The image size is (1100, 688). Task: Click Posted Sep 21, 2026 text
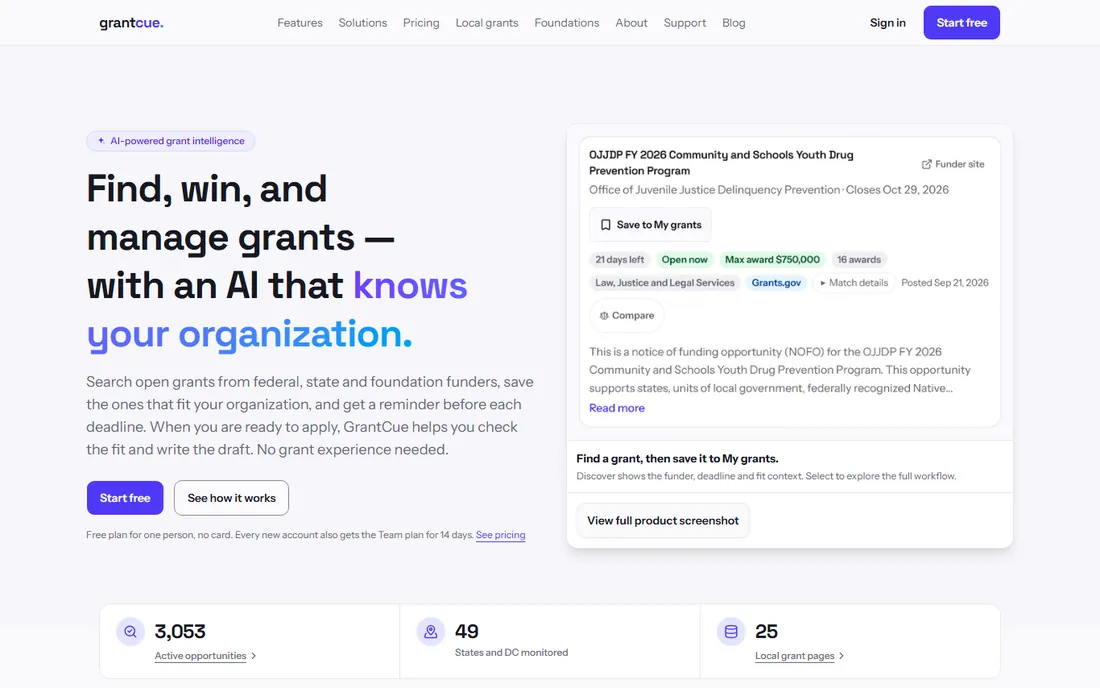coord(944,283)
